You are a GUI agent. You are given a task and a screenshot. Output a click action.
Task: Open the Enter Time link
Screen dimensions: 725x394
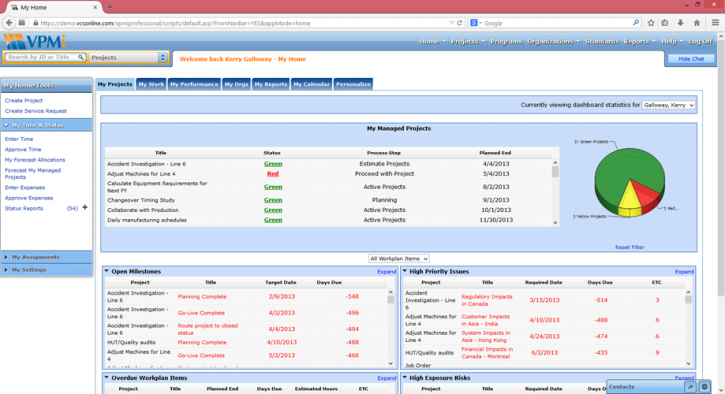pos(19,139)
